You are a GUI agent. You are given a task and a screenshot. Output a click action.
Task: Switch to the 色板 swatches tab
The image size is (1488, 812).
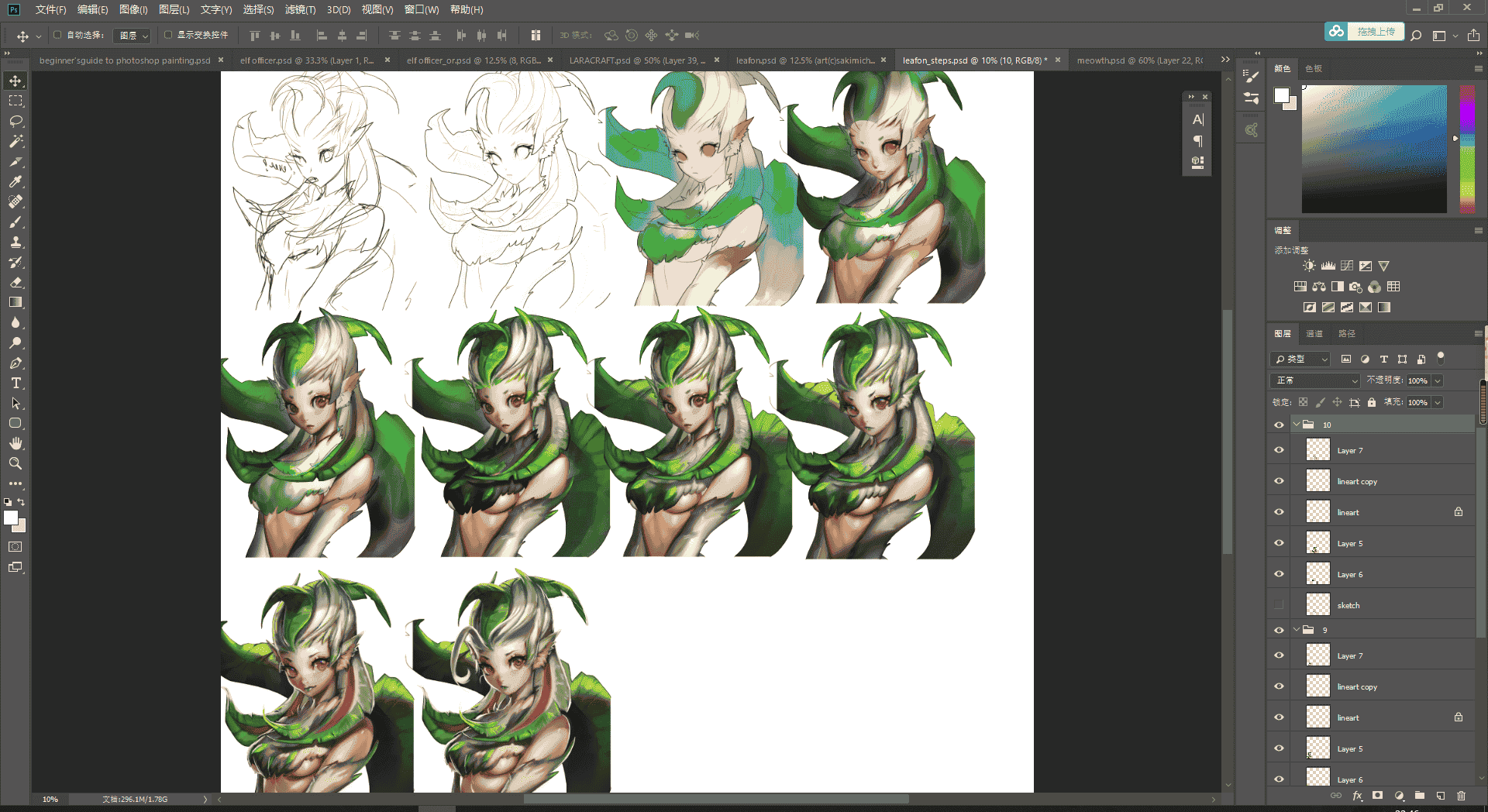pyautogui.click(x=1314, y=69)
